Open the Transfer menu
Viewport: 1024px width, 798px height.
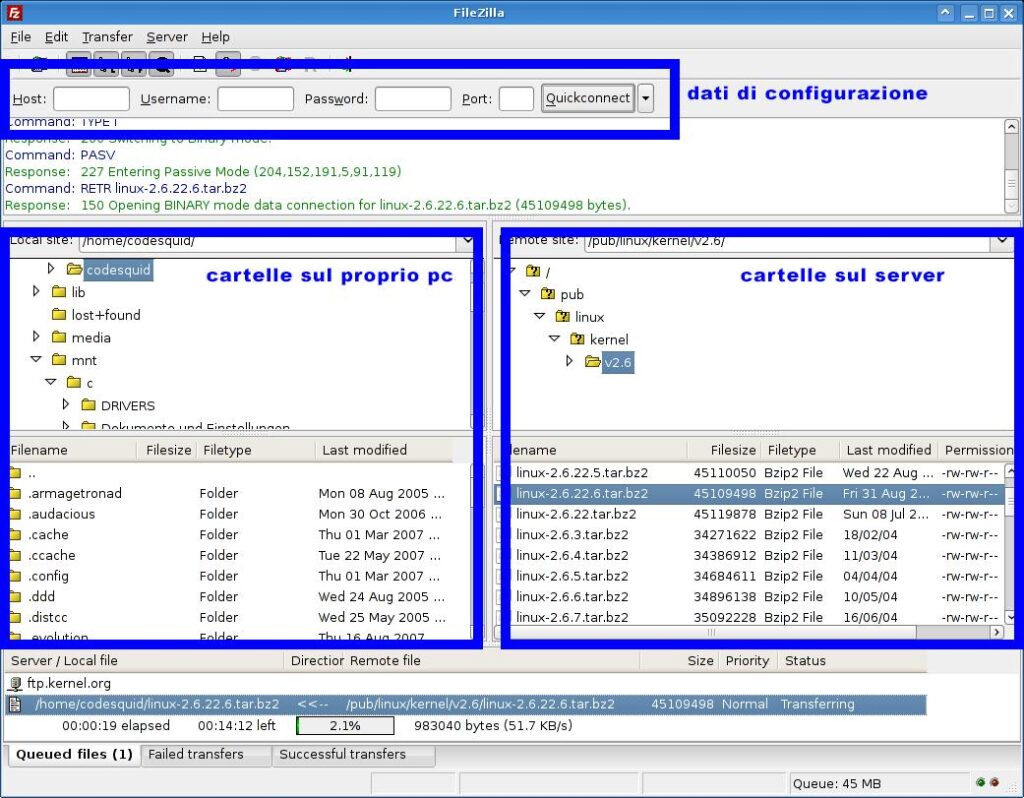point(107,37)
